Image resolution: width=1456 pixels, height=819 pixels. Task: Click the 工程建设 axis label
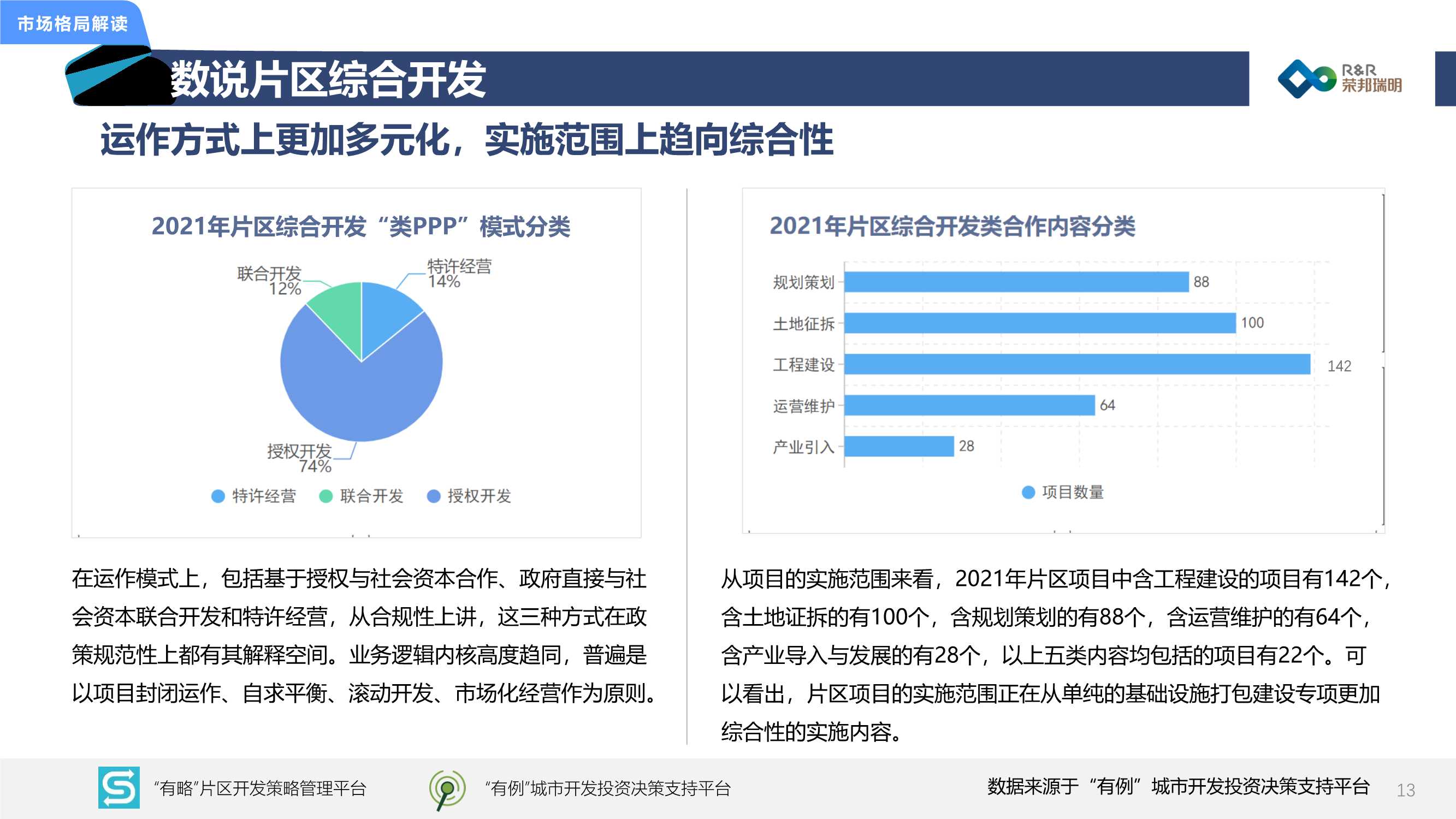(803, 365)
